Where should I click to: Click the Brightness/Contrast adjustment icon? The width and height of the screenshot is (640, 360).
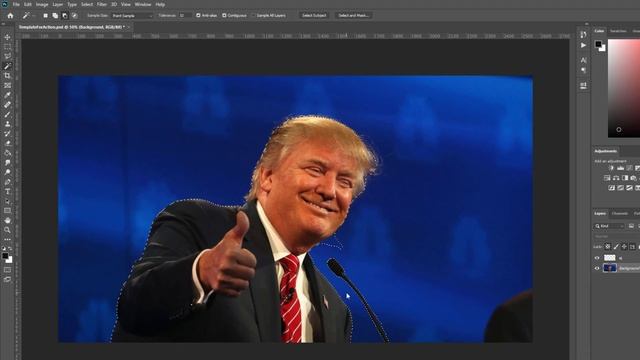(x=611, y=168)
